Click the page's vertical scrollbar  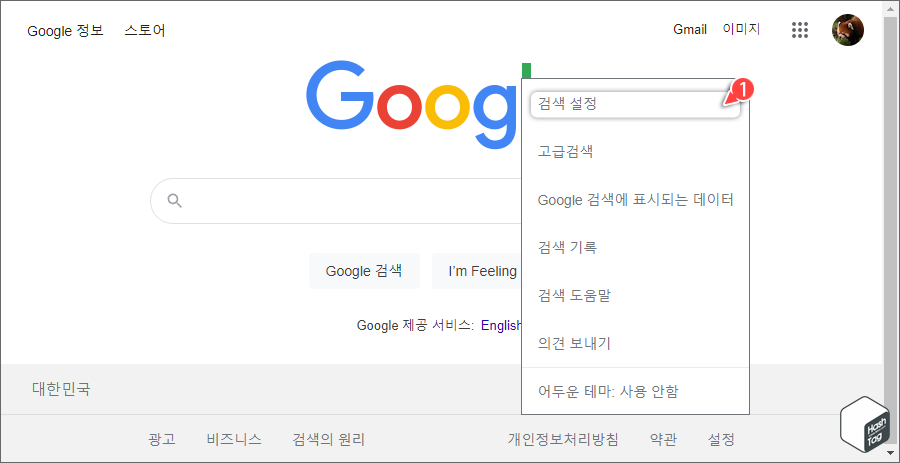(891, 229)
